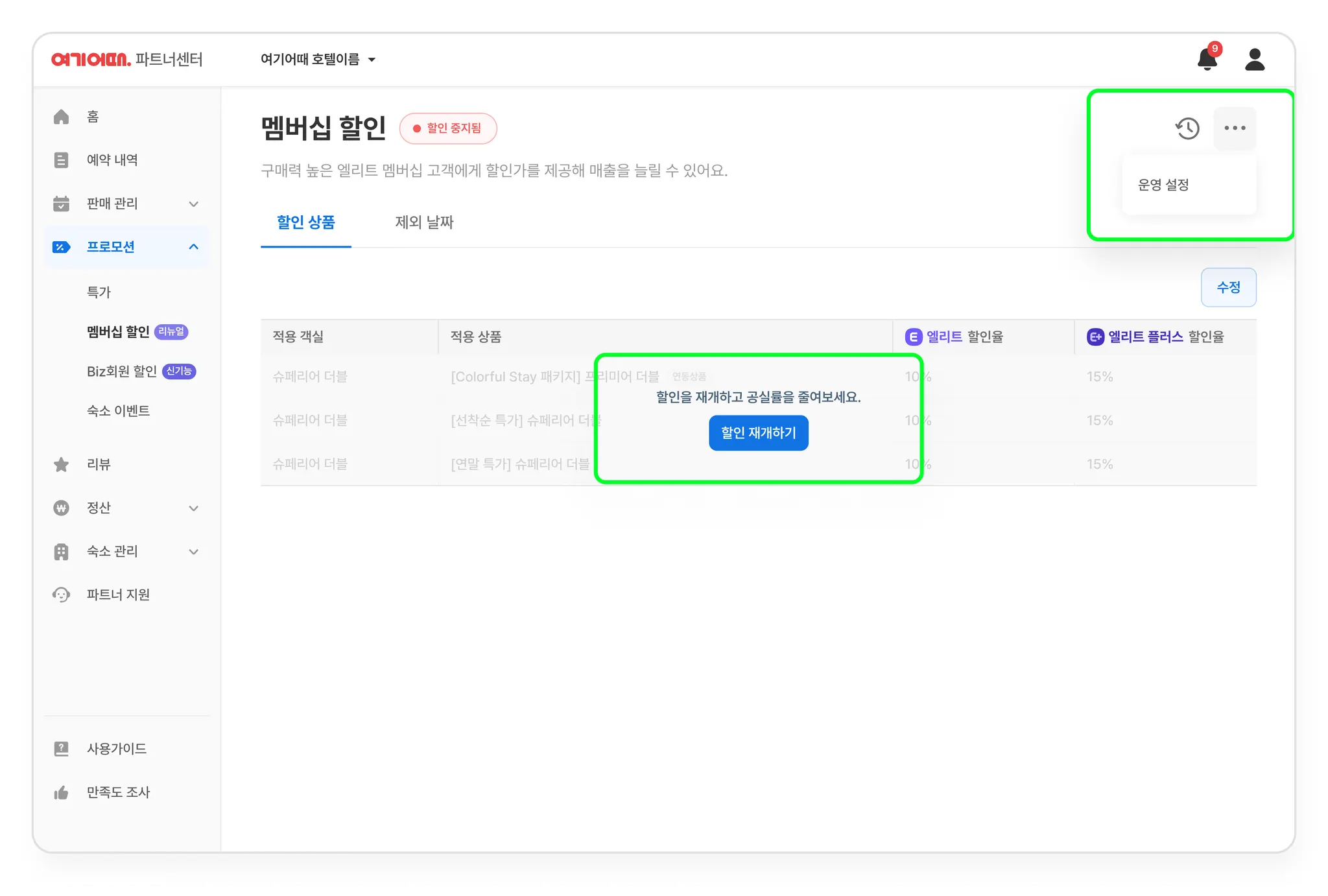Click the three-dot more options button
This screenshot has height=896, width=1328.
(1235, 128)
